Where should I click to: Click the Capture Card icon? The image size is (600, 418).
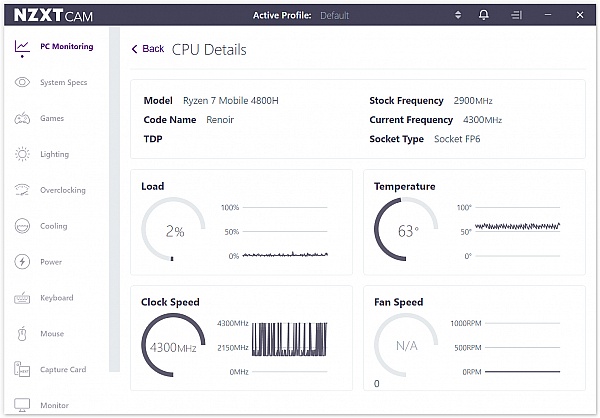[22, 369]
